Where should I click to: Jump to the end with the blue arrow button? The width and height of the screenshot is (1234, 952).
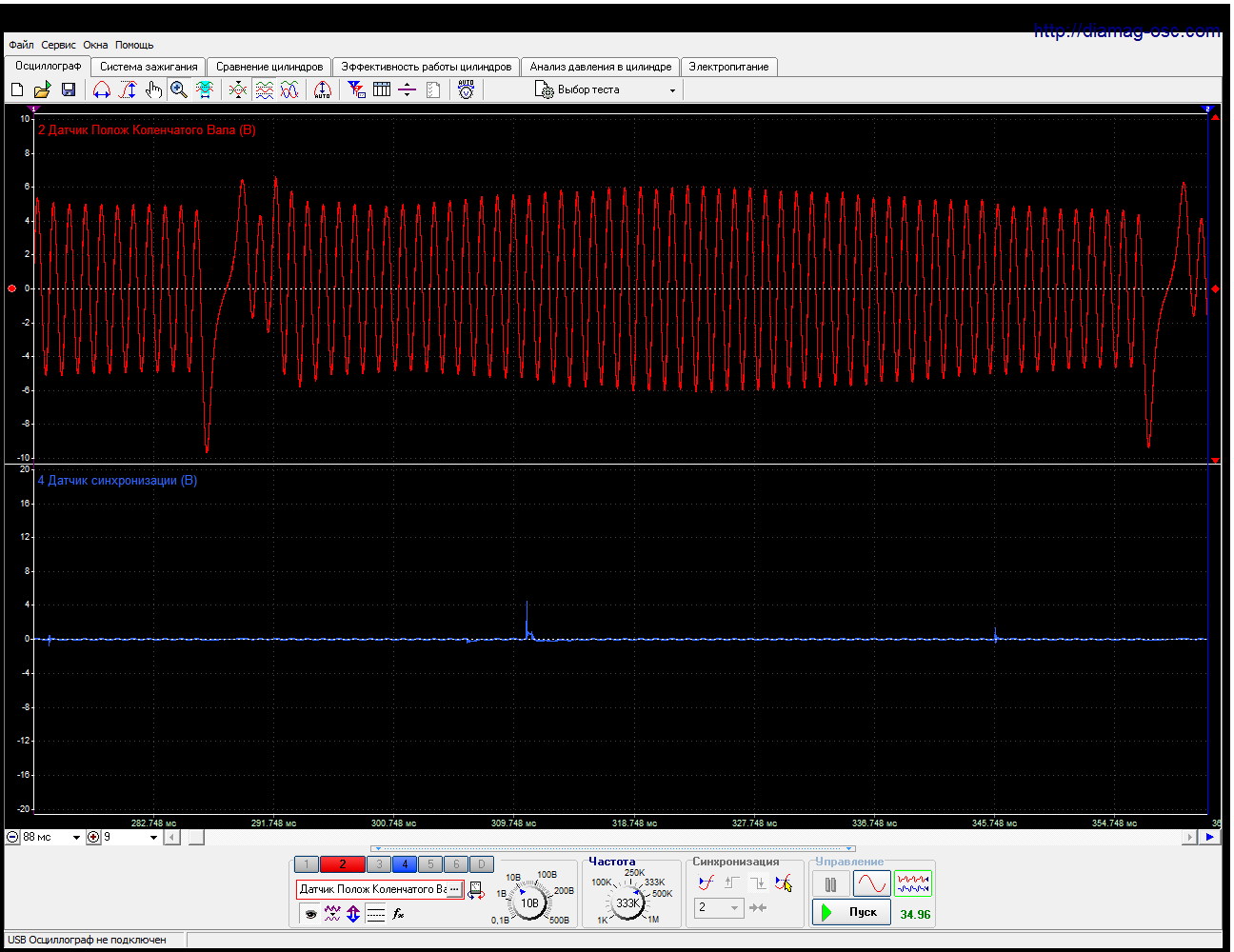pos(1209,838)
